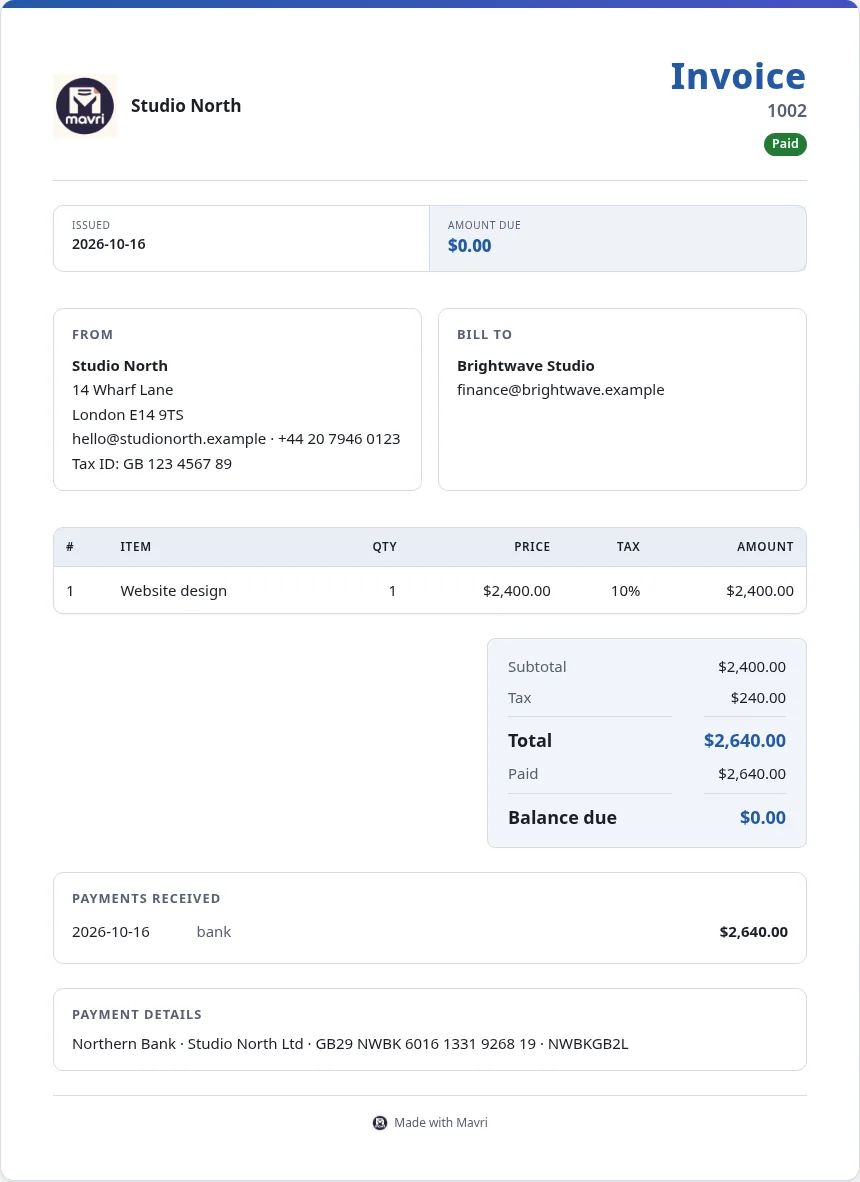
Task: Click the PRICE column header
Action: coord(532,547)
